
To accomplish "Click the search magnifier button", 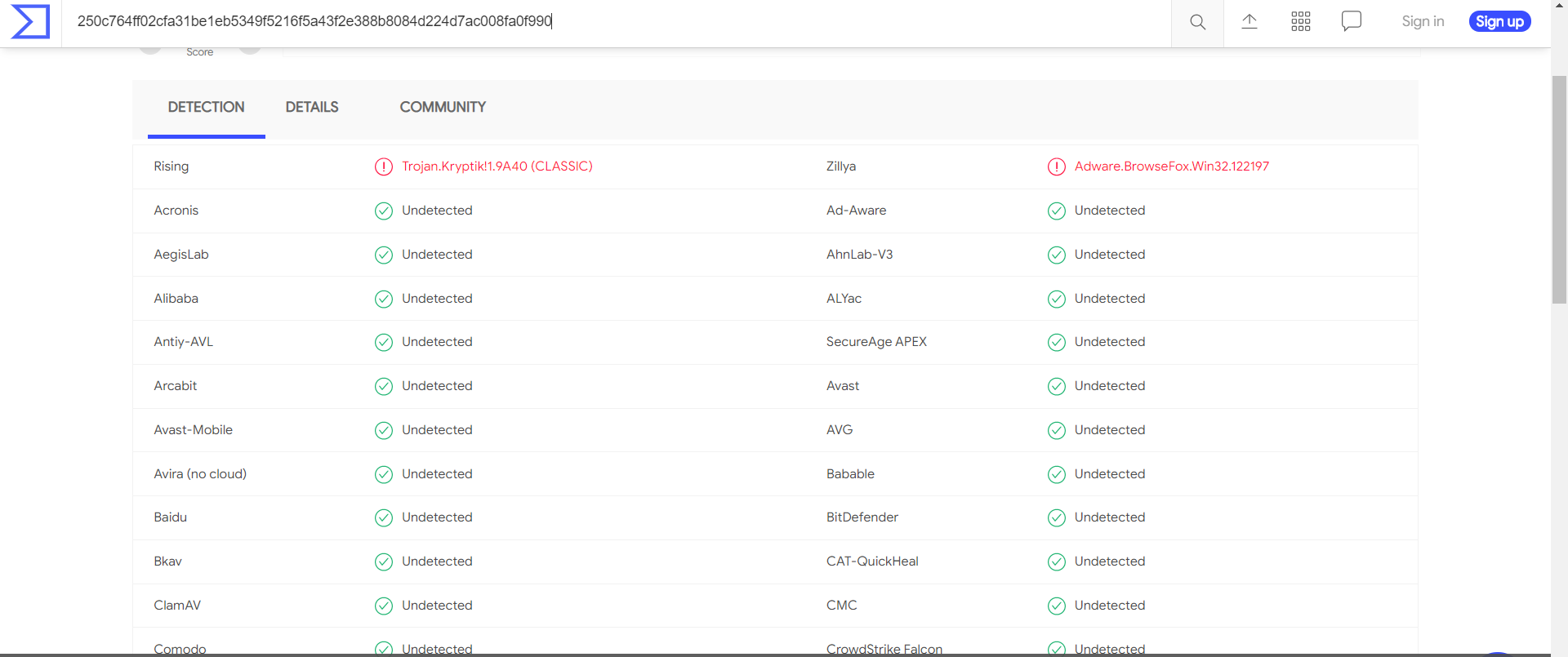I will pos(1197,22).
